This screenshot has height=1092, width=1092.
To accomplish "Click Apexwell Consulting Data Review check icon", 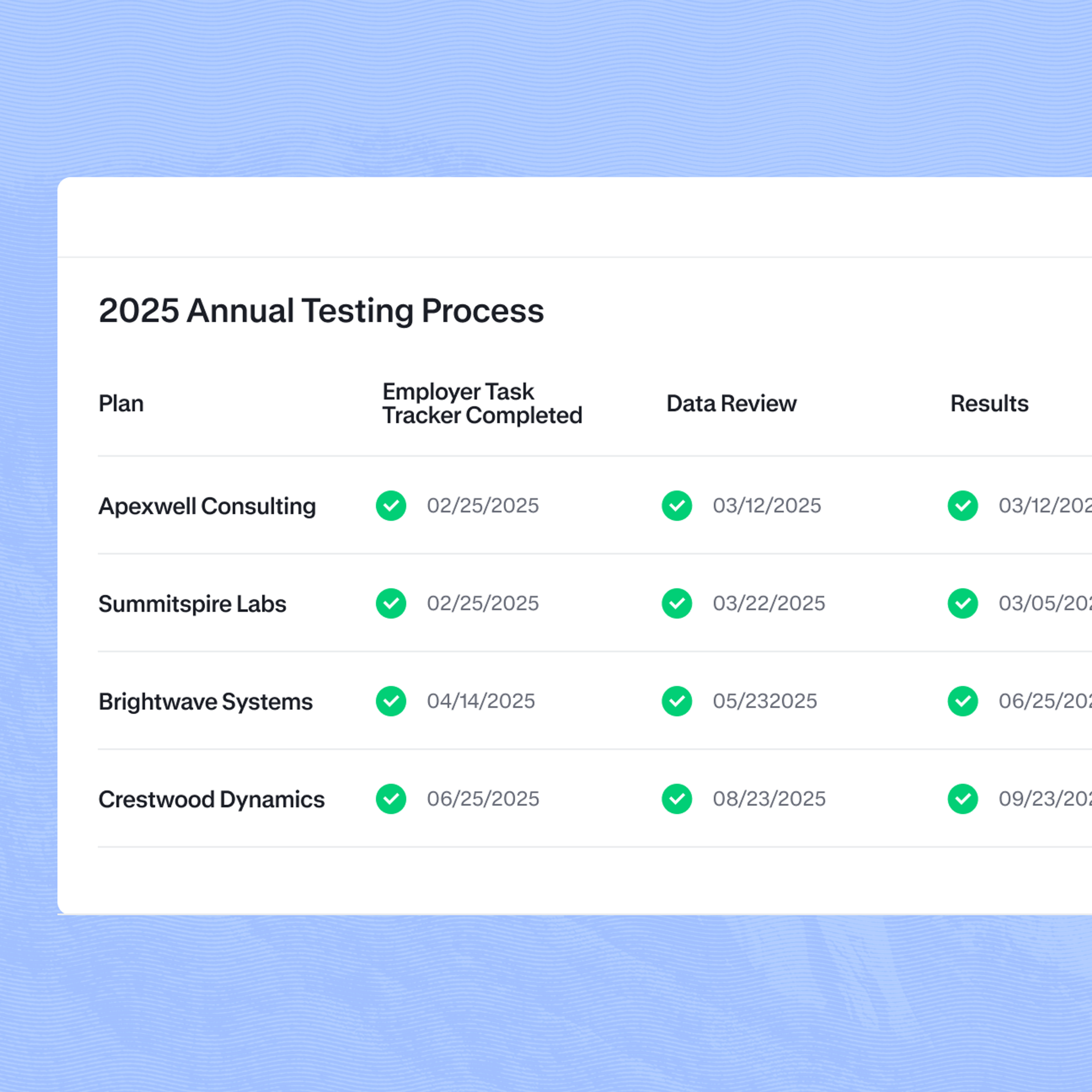I will pyautogui.click(x=677, y=505).
